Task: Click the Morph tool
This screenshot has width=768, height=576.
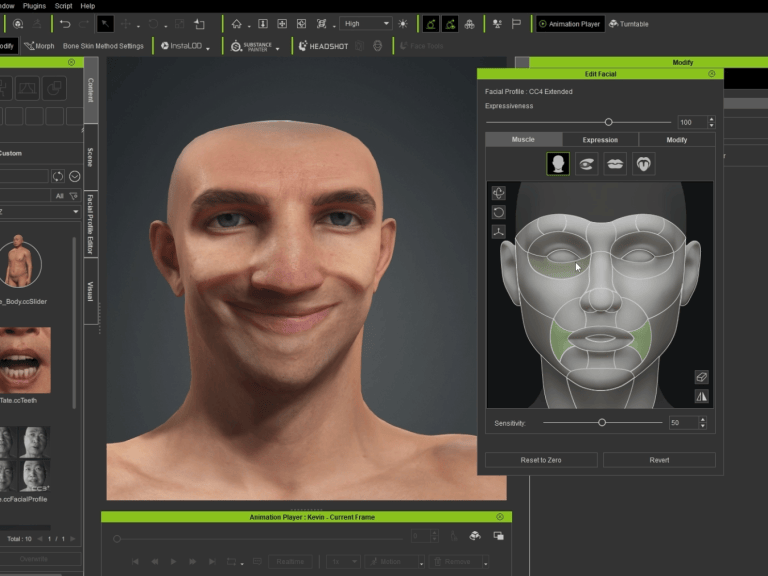Action: pyautogui.click(x=39, y=46)
